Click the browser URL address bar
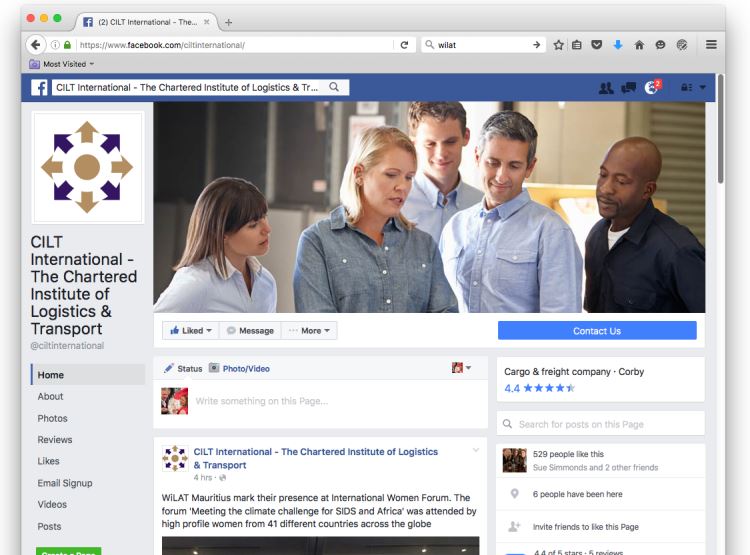750x555 pixels. pos(234,45)
